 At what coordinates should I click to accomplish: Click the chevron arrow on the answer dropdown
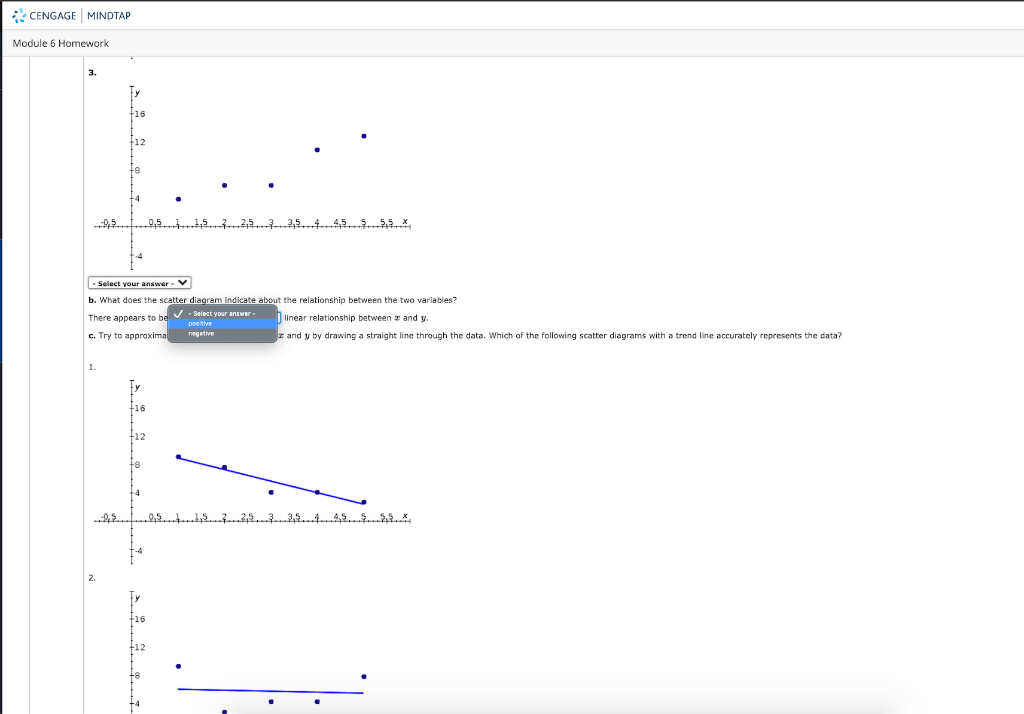click(x=181, y=282)
